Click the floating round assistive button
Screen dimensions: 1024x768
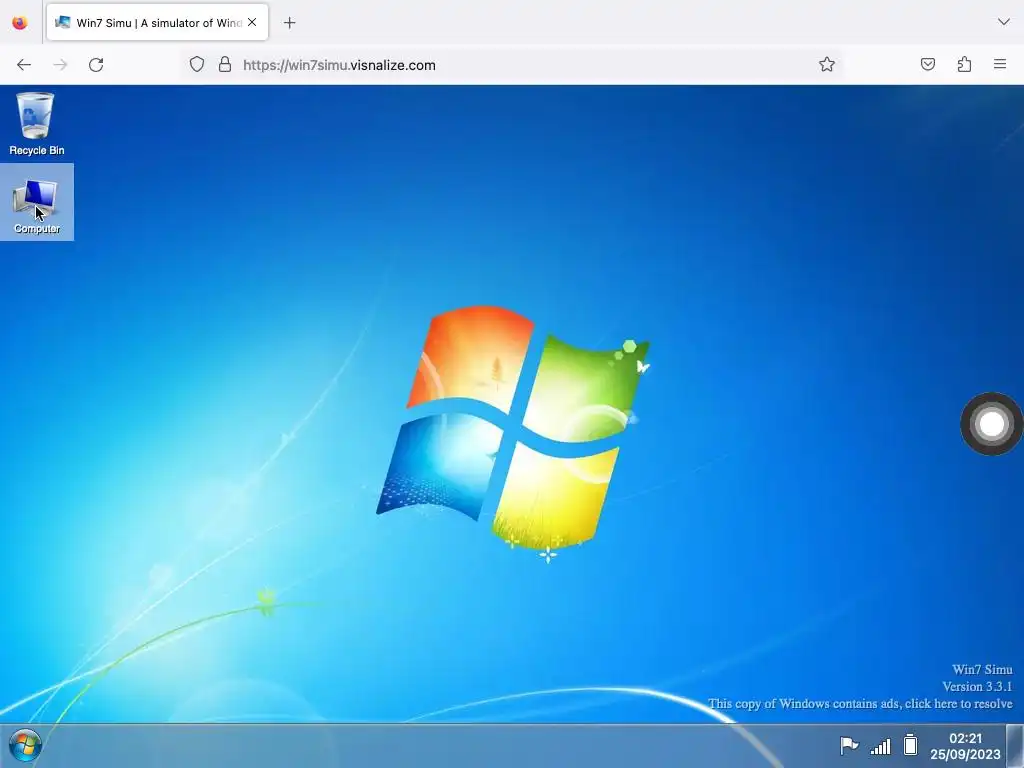(991, 424)
